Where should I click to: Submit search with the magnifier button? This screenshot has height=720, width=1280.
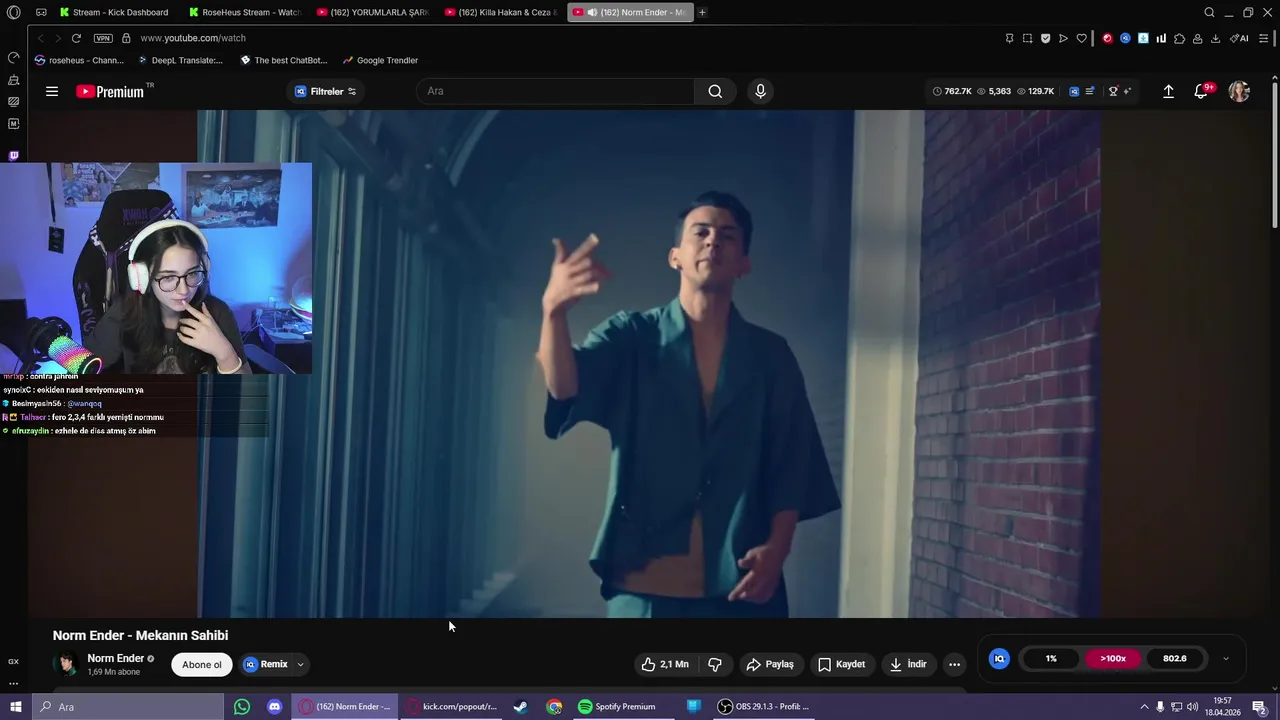coord(715,91)
